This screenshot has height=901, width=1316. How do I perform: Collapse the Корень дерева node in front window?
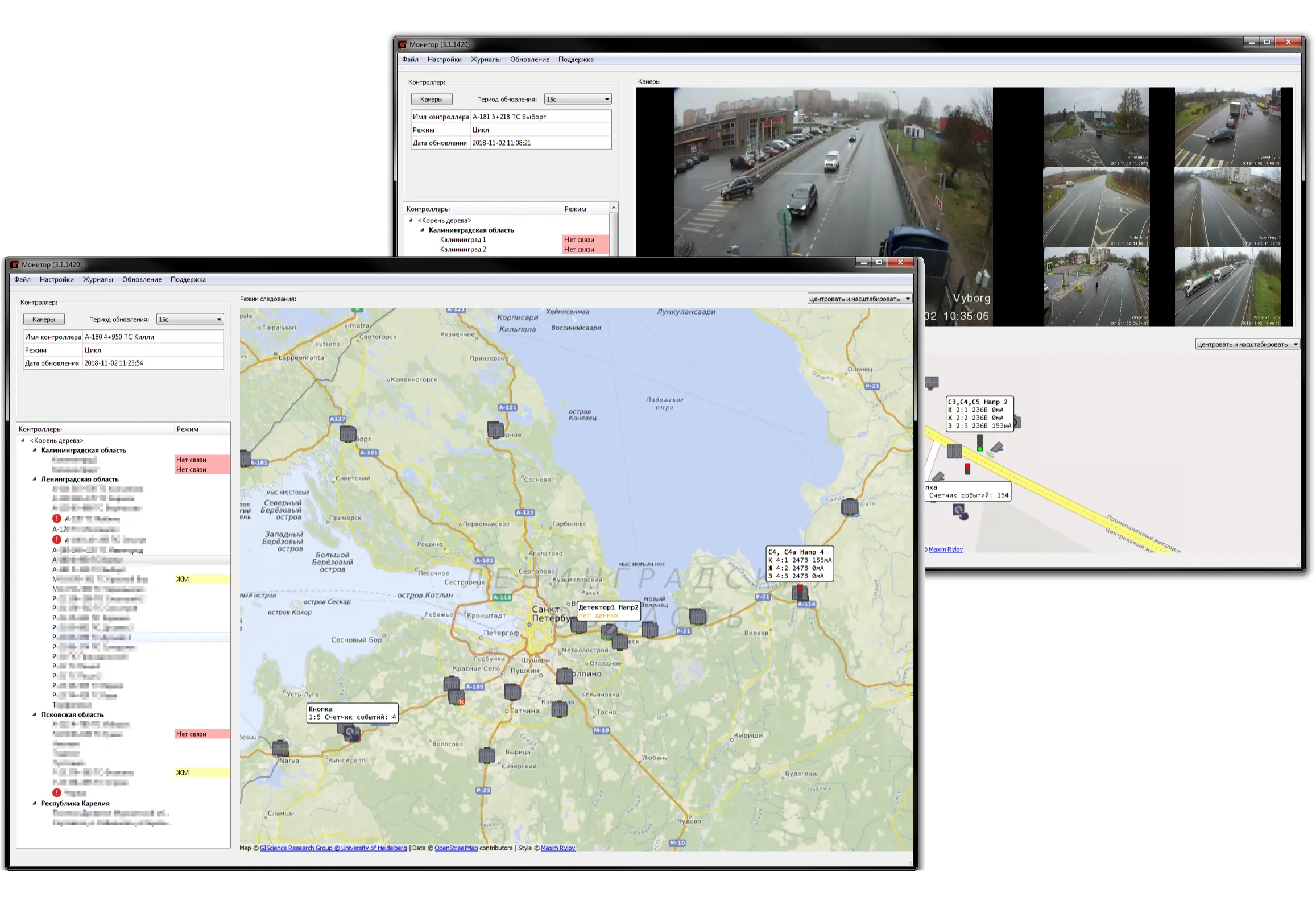click(x=23, y=440)
